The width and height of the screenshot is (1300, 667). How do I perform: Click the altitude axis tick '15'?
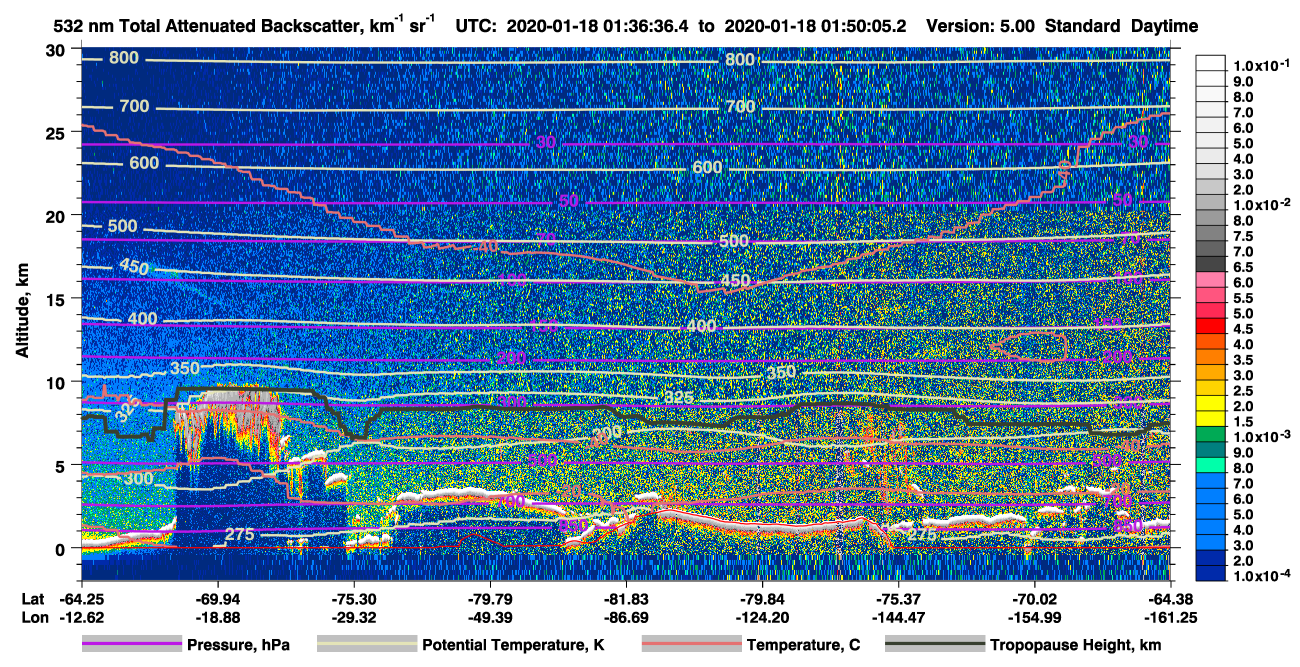tap(58, 298)
